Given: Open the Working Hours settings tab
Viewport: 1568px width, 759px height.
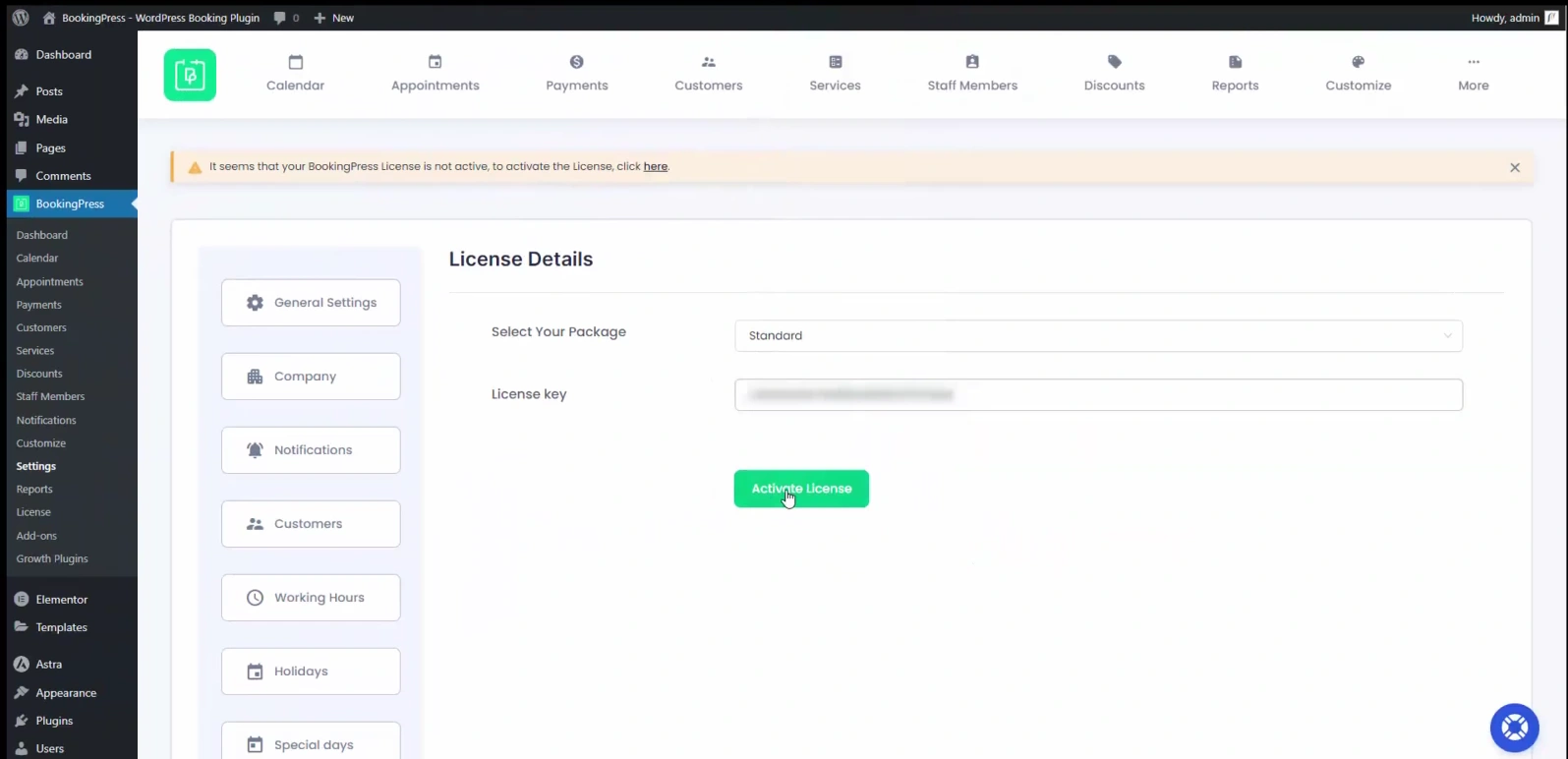Looking at the screenshot, I should pos(311,598).
